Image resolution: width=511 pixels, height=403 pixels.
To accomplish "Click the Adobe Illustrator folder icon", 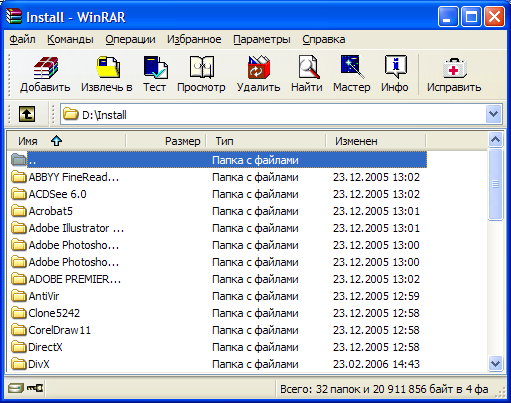I will [19, 228].
